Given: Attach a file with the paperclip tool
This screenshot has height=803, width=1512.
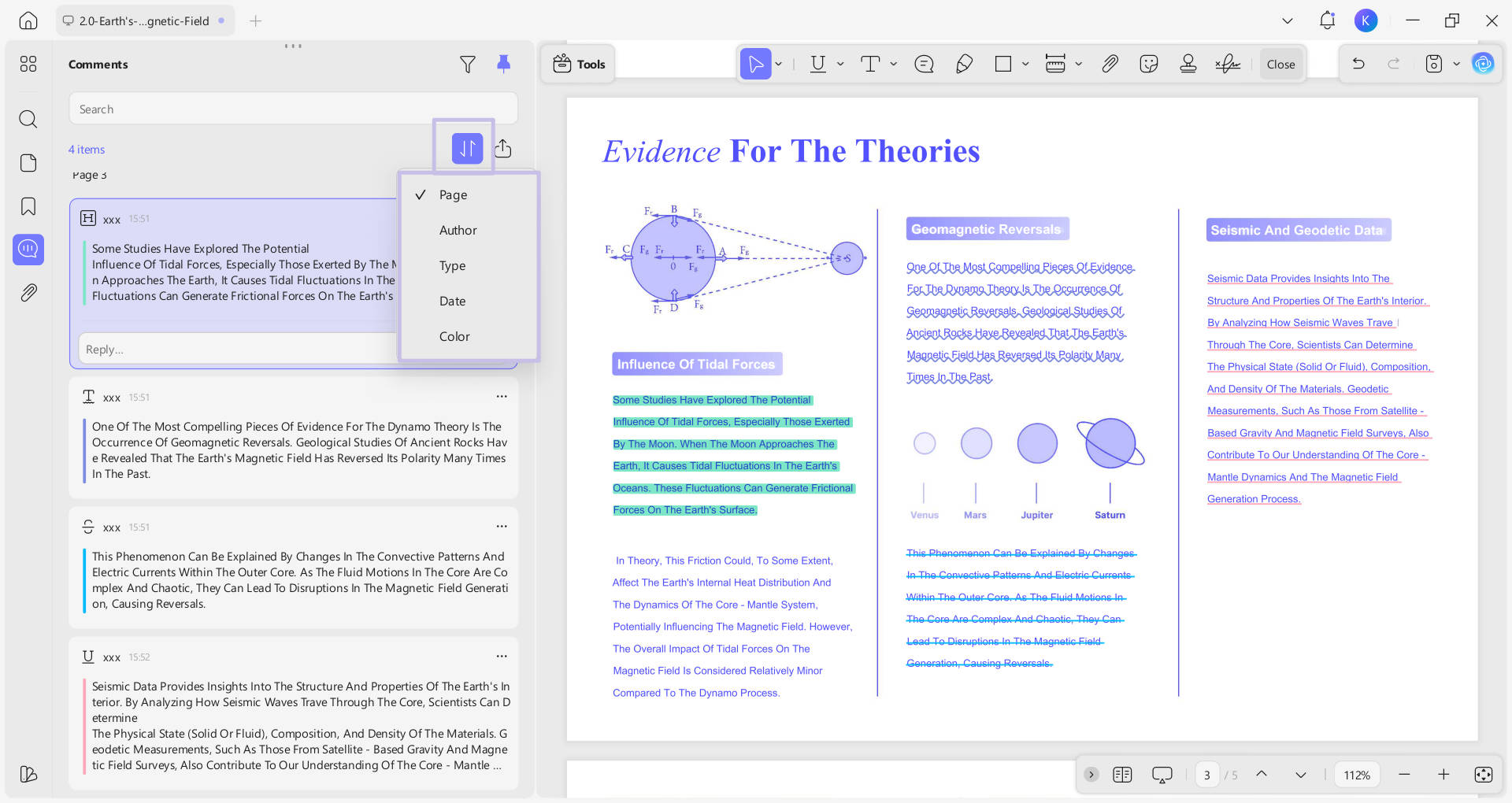Looking at the screenshot, I should [1110, 64].
